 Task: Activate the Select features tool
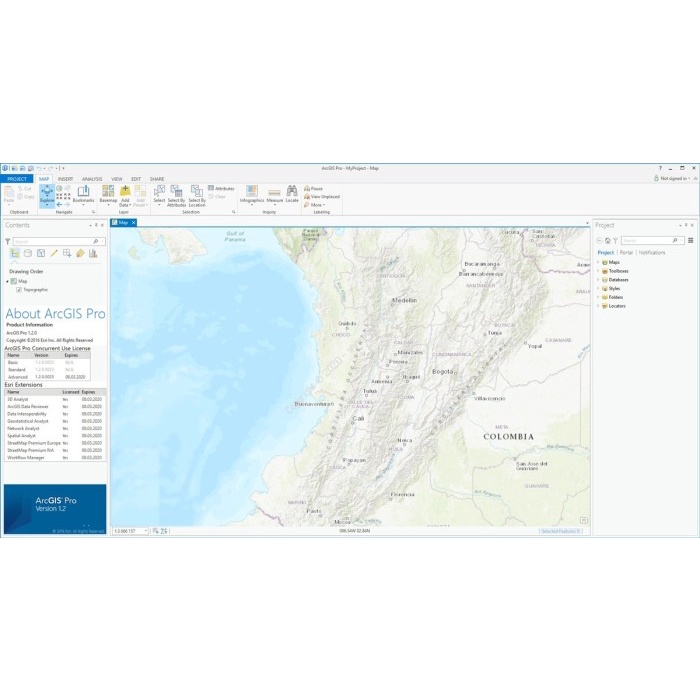click(159, 195)
